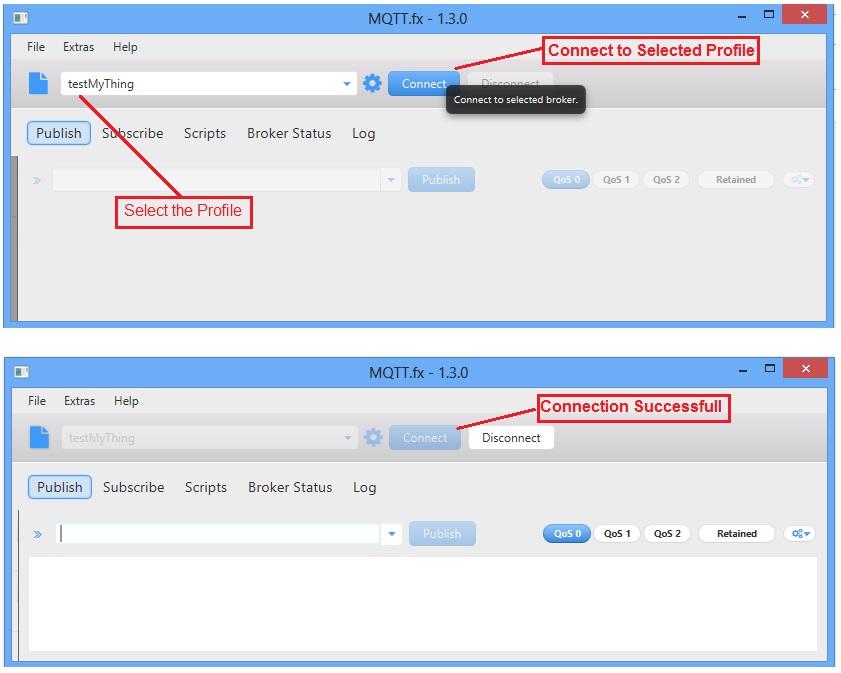Open Extras menu in bottom window

(x=79, y=401)
